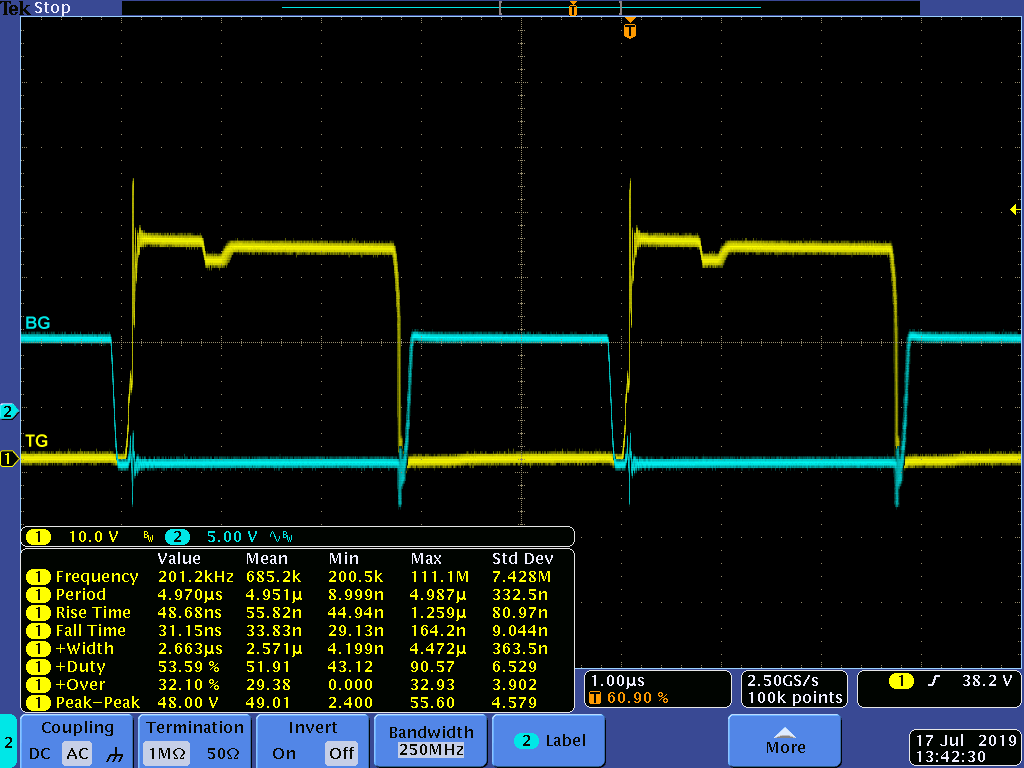Select channel 1 ground reference marker on left edge
Image resolution: width=1024 pixels, height=768 pixels.
pos(9,458)
